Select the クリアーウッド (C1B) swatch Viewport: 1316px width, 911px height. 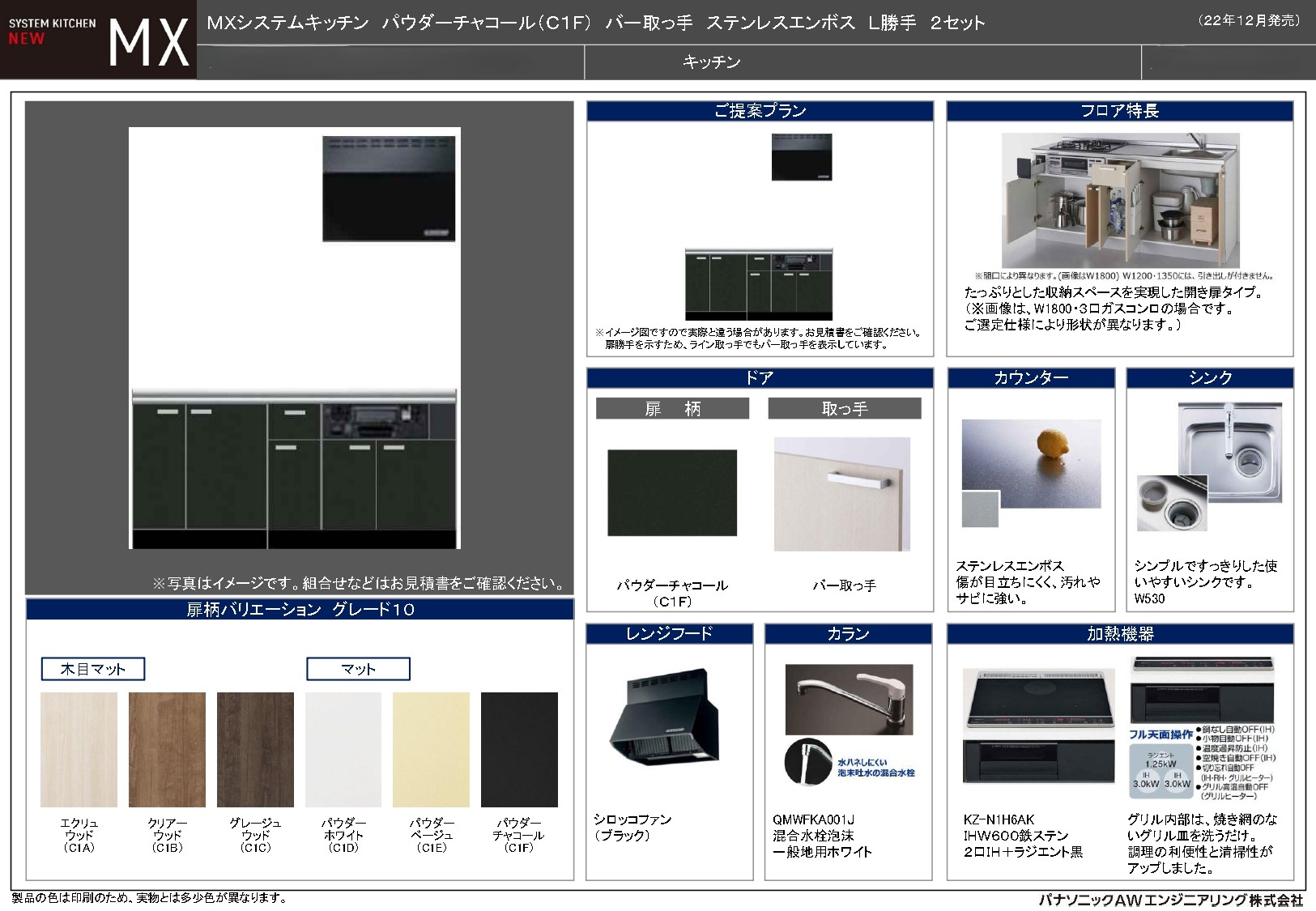(x=167, y=750)
